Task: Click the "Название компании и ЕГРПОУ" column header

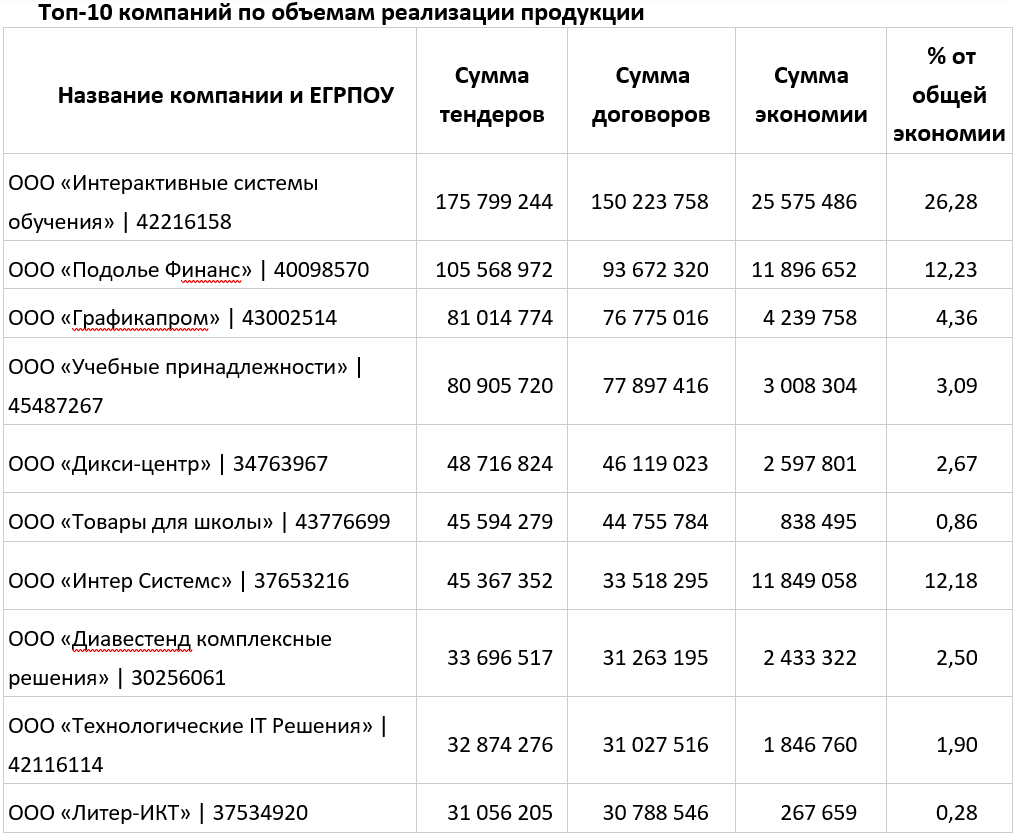Action: pyautogui.click(x=225, y=95)
